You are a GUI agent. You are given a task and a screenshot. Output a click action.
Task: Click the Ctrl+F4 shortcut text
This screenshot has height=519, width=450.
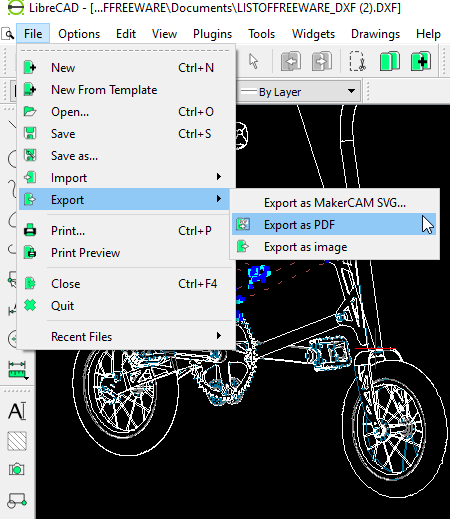[197, 284]
